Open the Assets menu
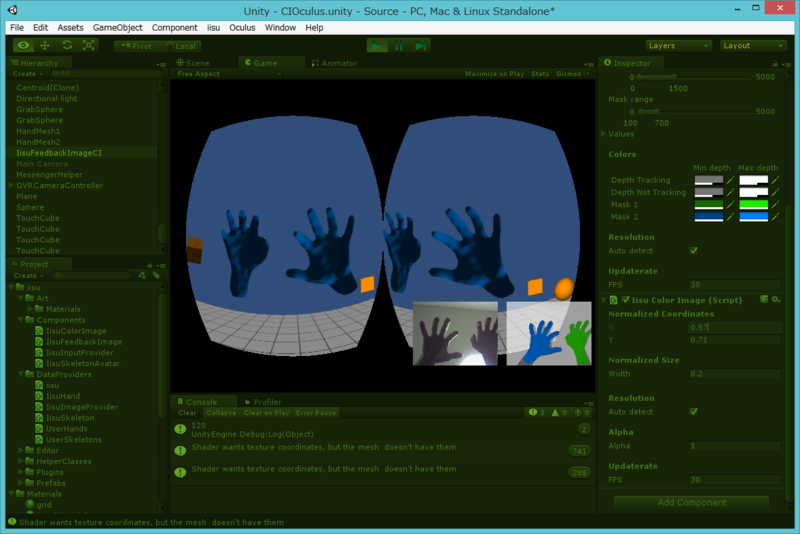Image resolution: width=800 pixels, height=534 pixels. point(70,28)
